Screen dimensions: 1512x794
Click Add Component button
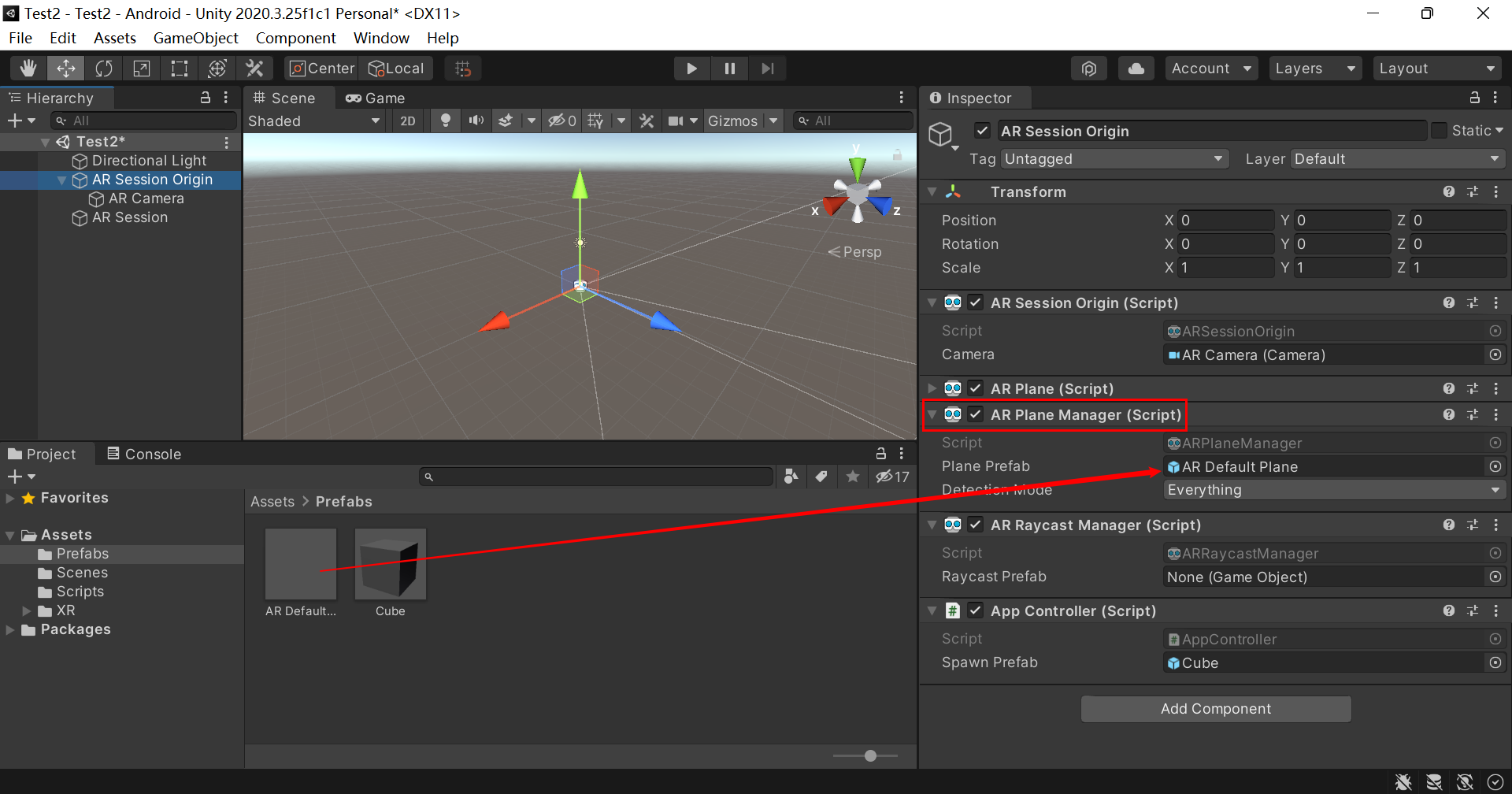pos(1216,709)
